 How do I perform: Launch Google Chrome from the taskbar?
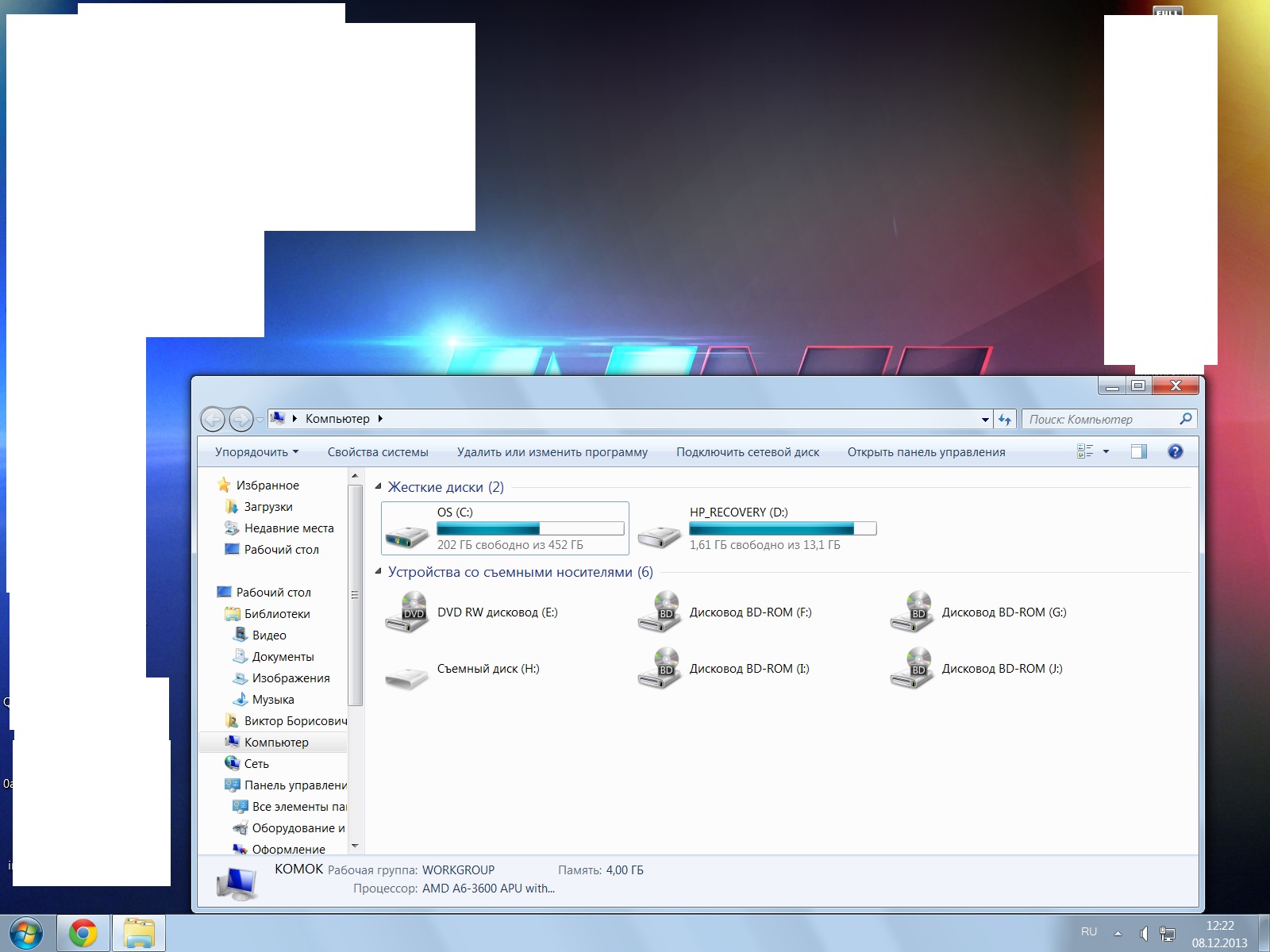(83, 933)
